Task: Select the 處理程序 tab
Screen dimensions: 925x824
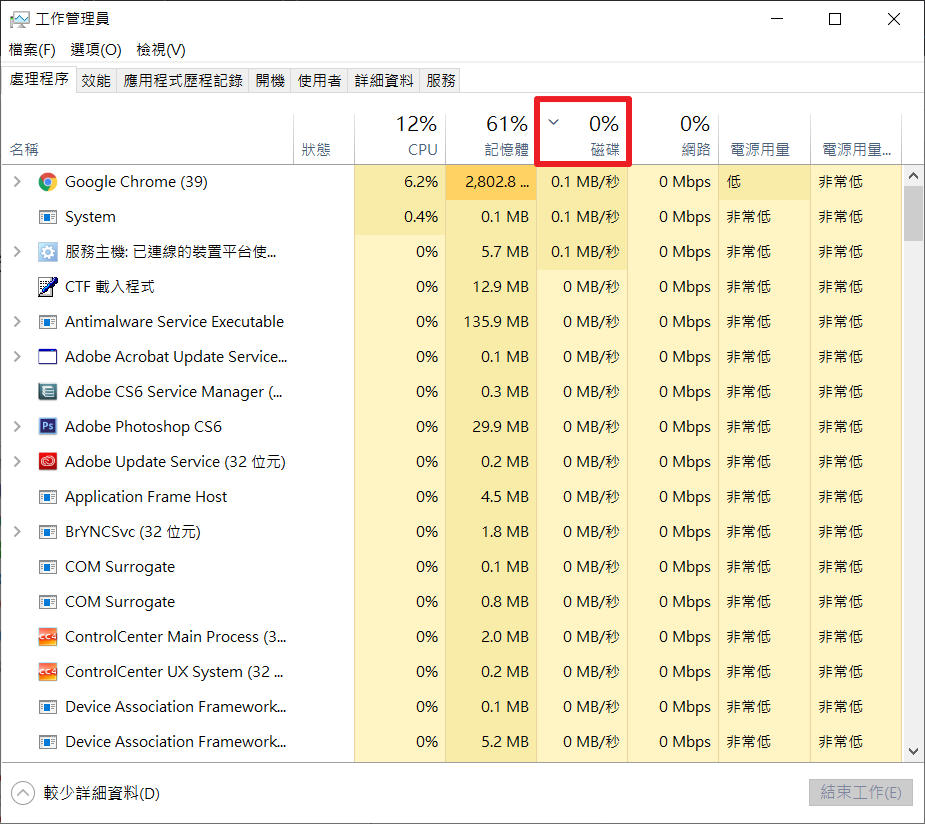Action: [x=39, y=79]
